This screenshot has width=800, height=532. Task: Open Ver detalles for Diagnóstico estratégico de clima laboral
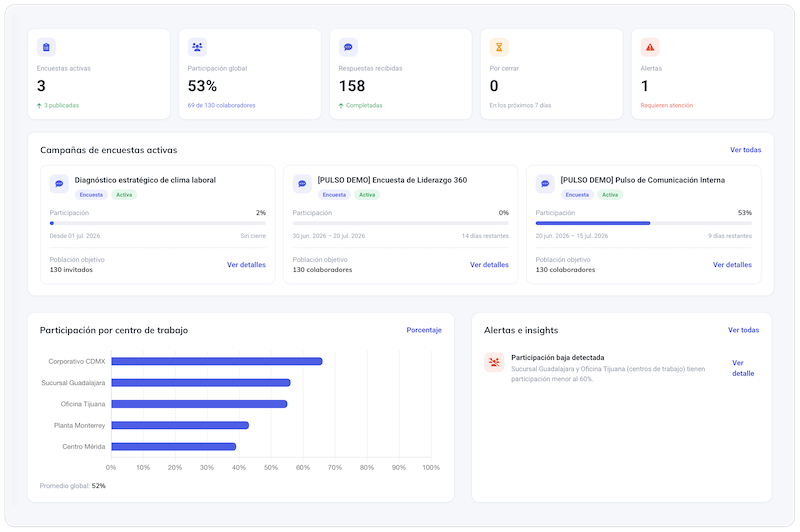click(x=246, y=265)
